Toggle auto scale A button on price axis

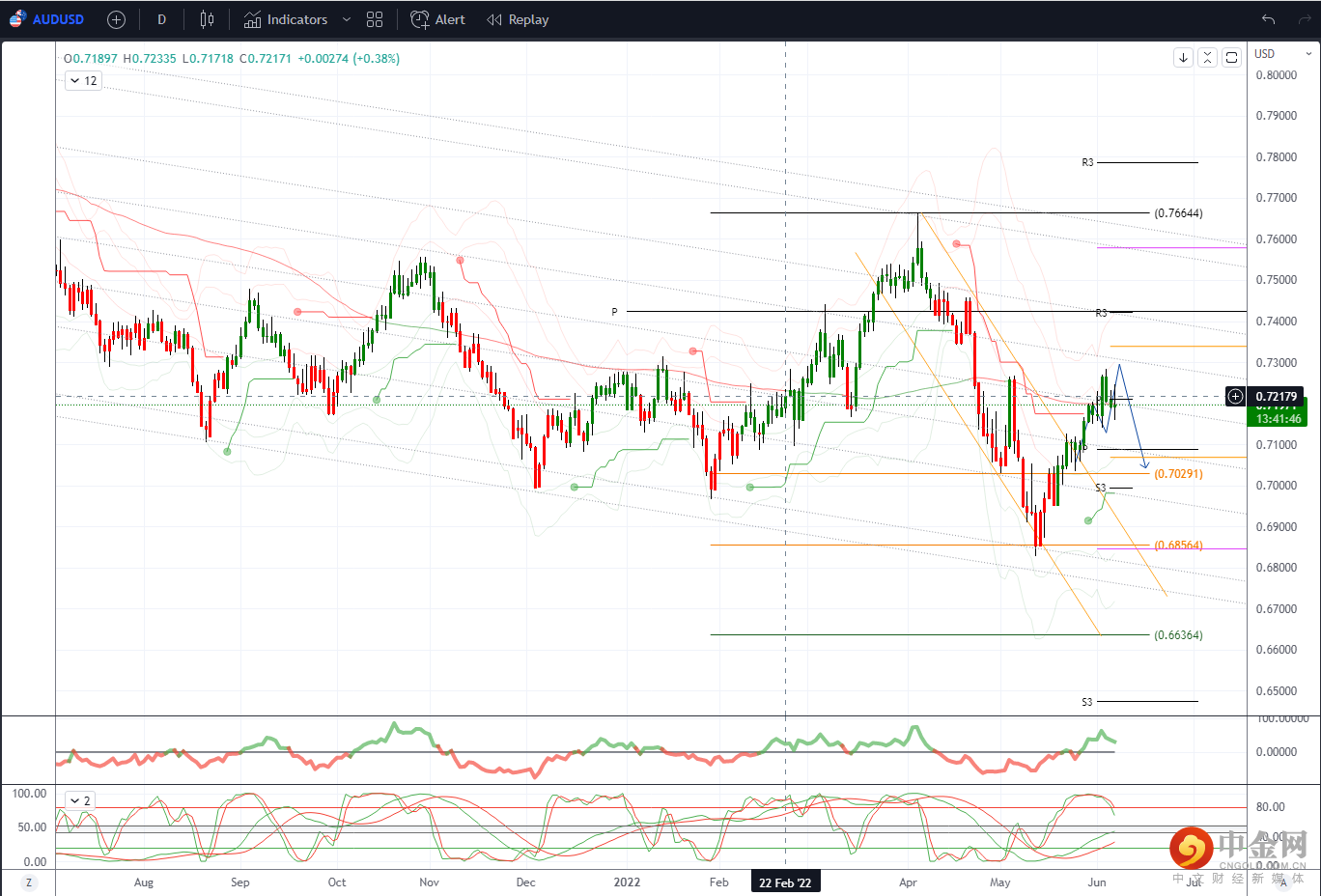click(1283, 882)
